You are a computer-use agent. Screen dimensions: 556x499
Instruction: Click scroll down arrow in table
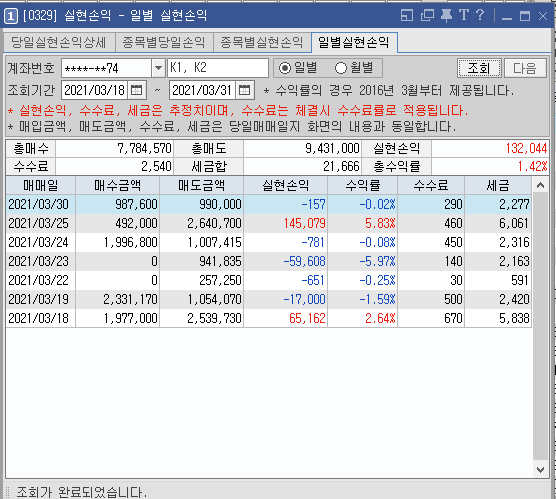540,470
